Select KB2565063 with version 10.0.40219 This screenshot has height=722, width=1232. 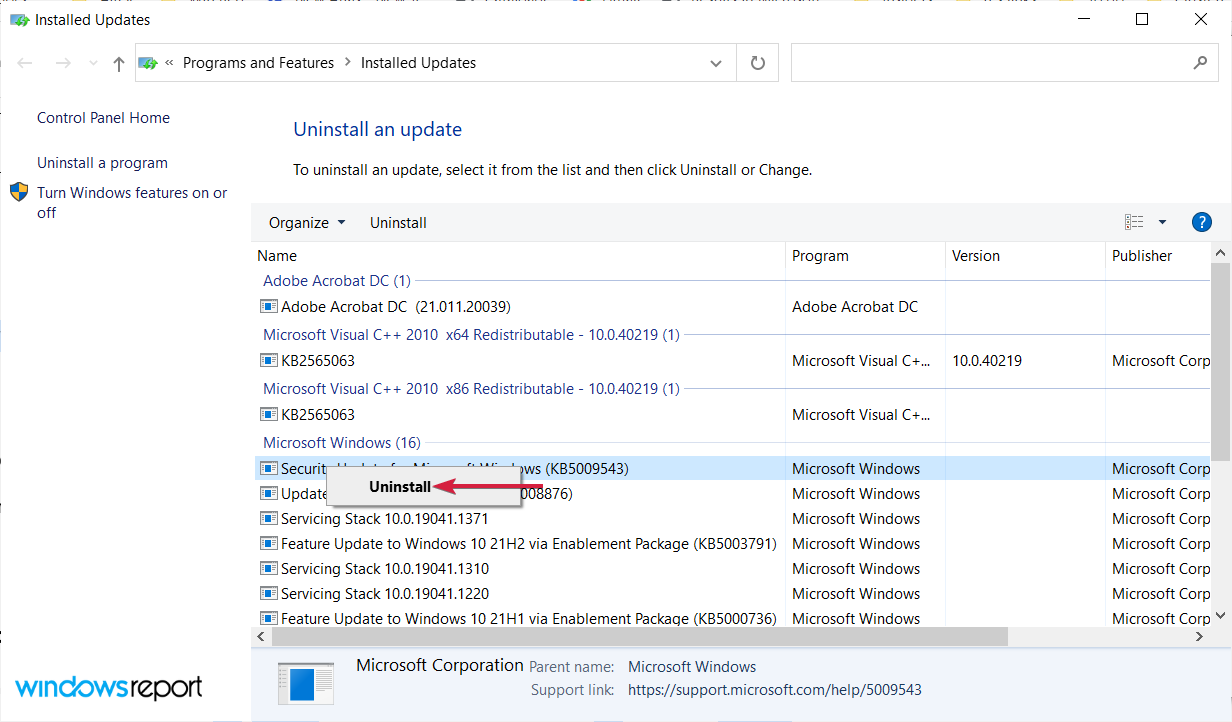coord(318,361)
